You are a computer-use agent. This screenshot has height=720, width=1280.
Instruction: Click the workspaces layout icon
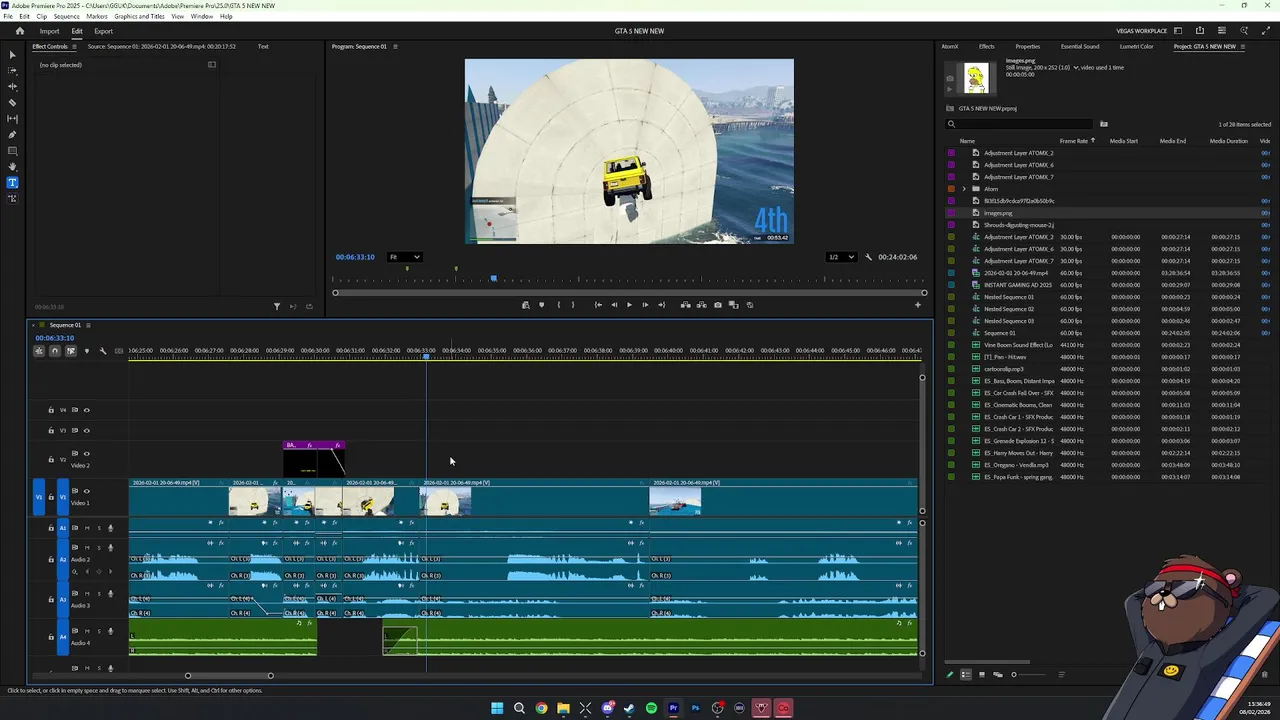coord(1178,31)
